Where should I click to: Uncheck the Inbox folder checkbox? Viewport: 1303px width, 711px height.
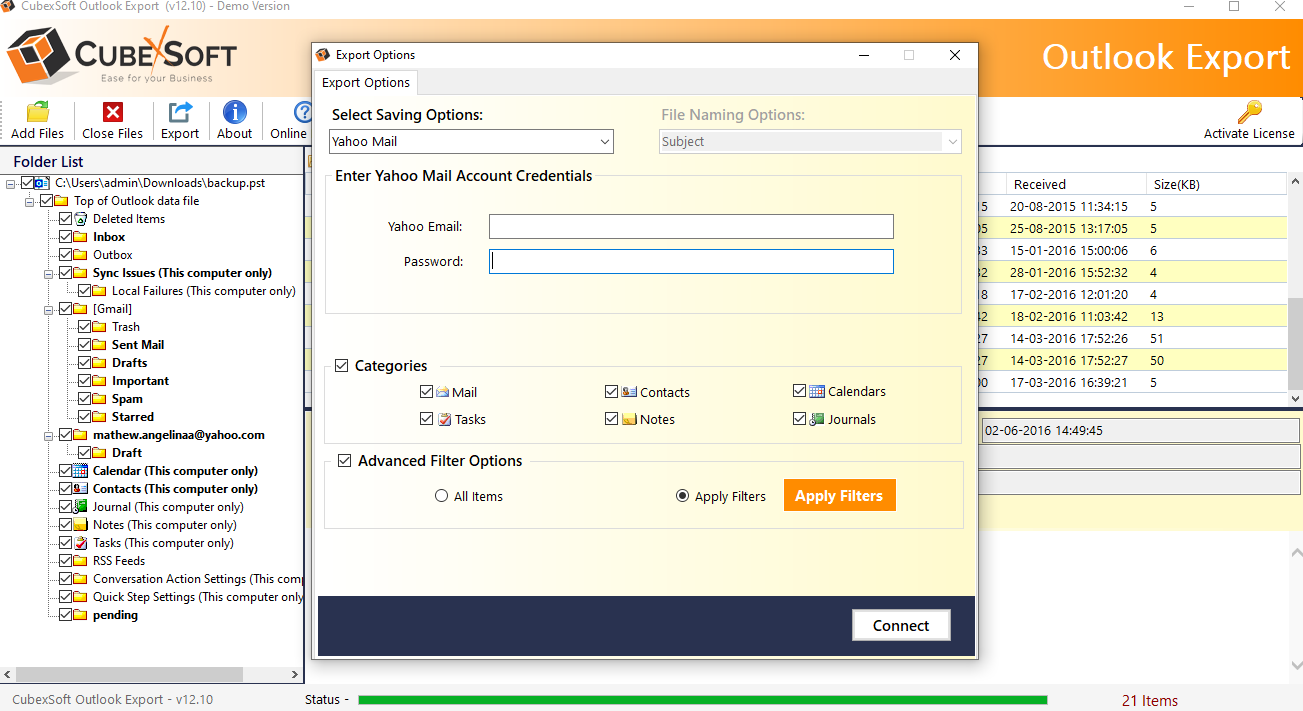click(x=66, y=237)
